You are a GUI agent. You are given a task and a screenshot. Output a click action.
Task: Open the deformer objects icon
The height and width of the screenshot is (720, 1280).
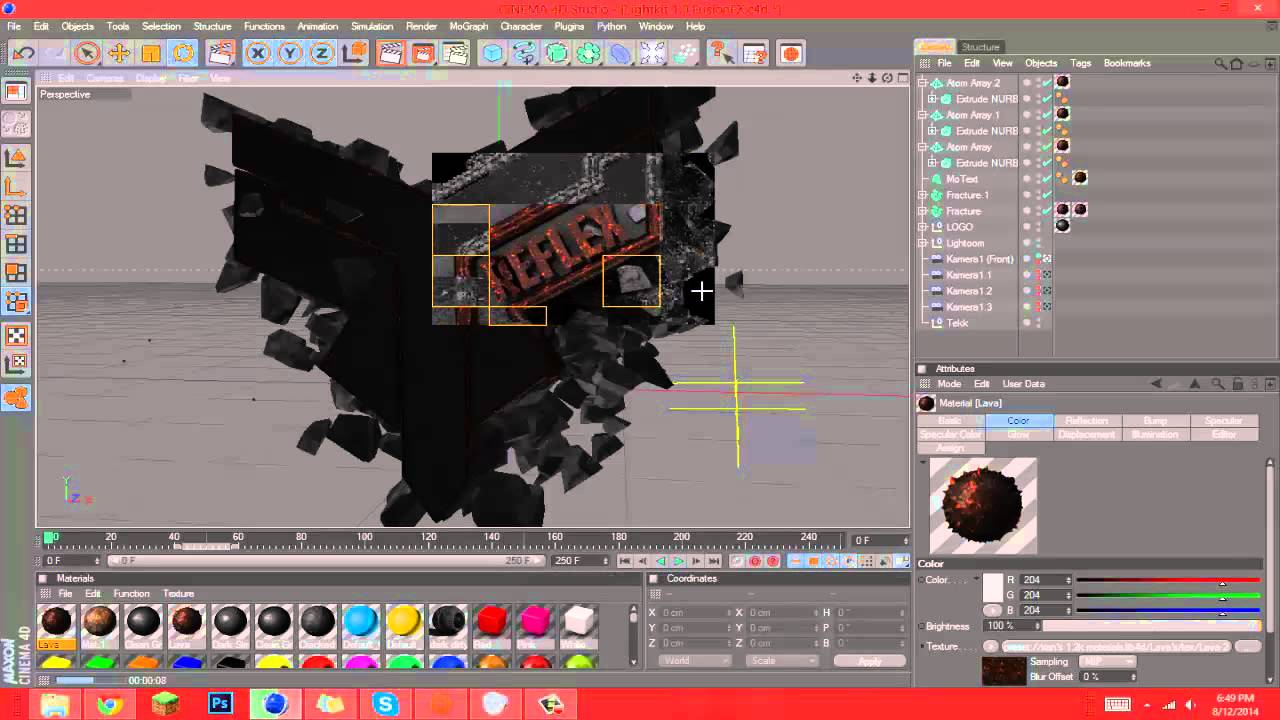click(x=620, y=53)
